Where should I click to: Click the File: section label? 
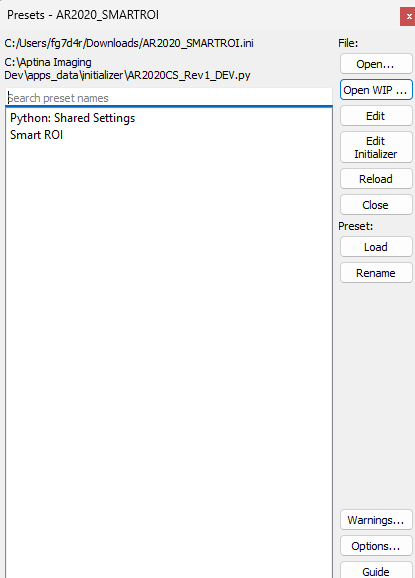[348, 43]
